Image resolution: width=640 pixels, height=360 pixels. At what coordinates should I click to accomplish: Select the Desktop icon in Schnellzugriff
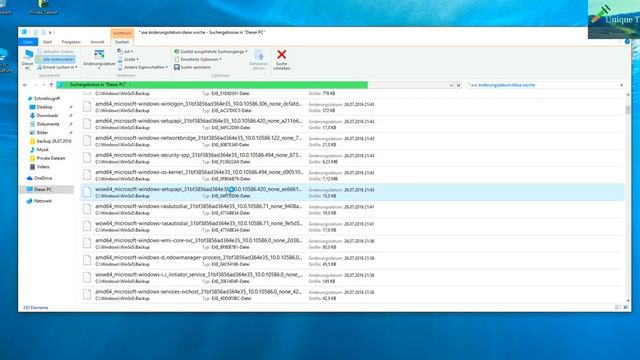point(32,107)
